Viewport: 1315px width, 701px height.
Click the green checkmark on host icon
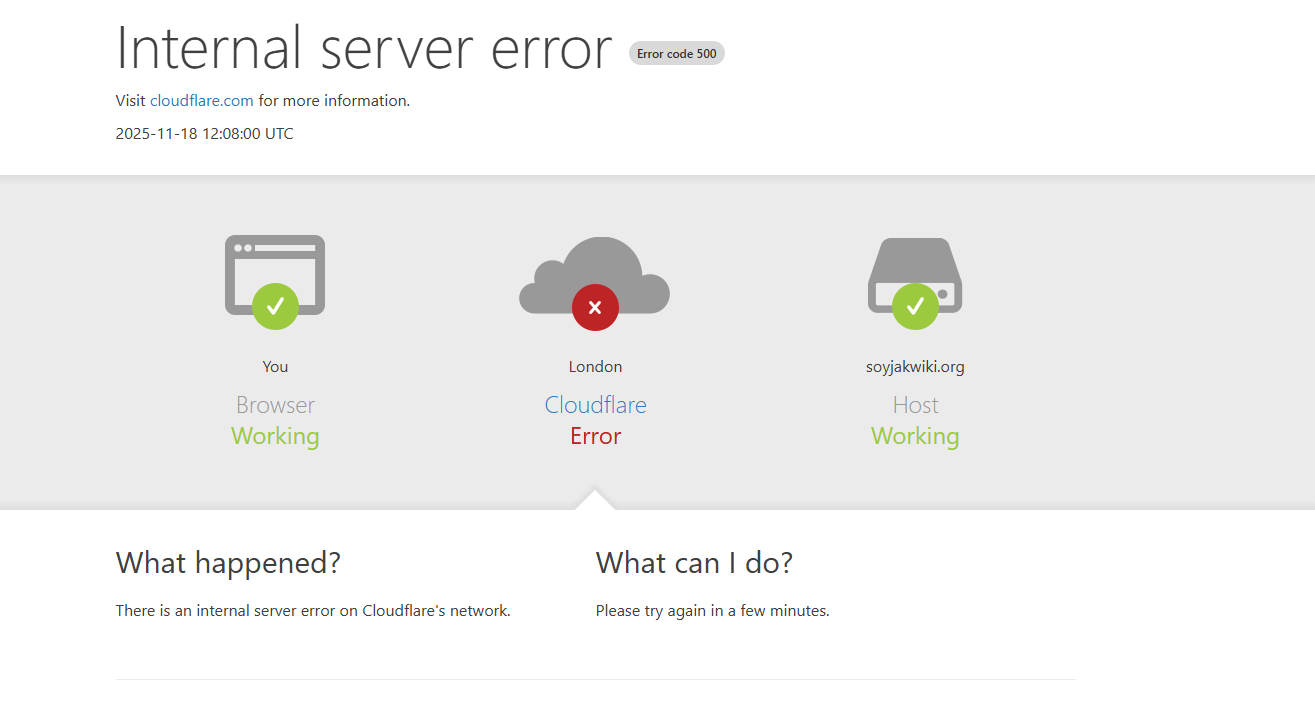click(x=915, y=306)
